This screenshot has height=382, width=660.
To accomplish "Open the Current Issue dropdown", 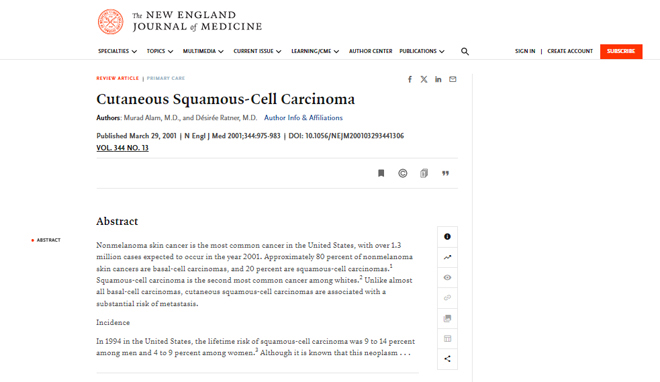I will tap(257, 51).
